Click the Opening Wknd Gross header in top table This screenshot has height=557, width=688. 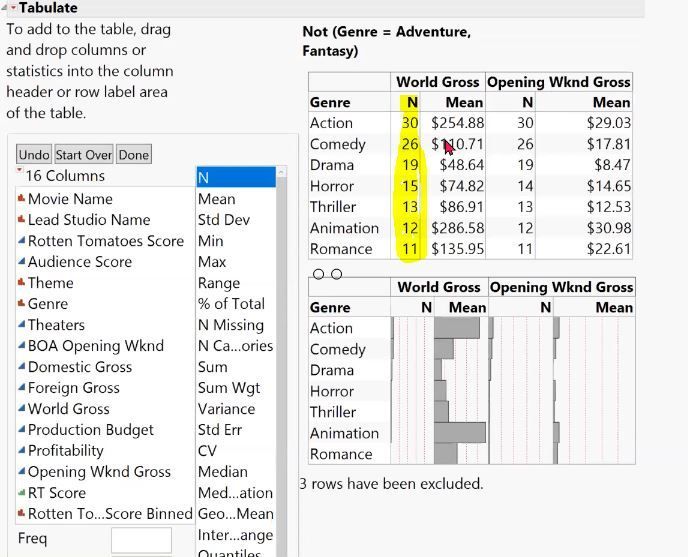click(x=559, y=82)
